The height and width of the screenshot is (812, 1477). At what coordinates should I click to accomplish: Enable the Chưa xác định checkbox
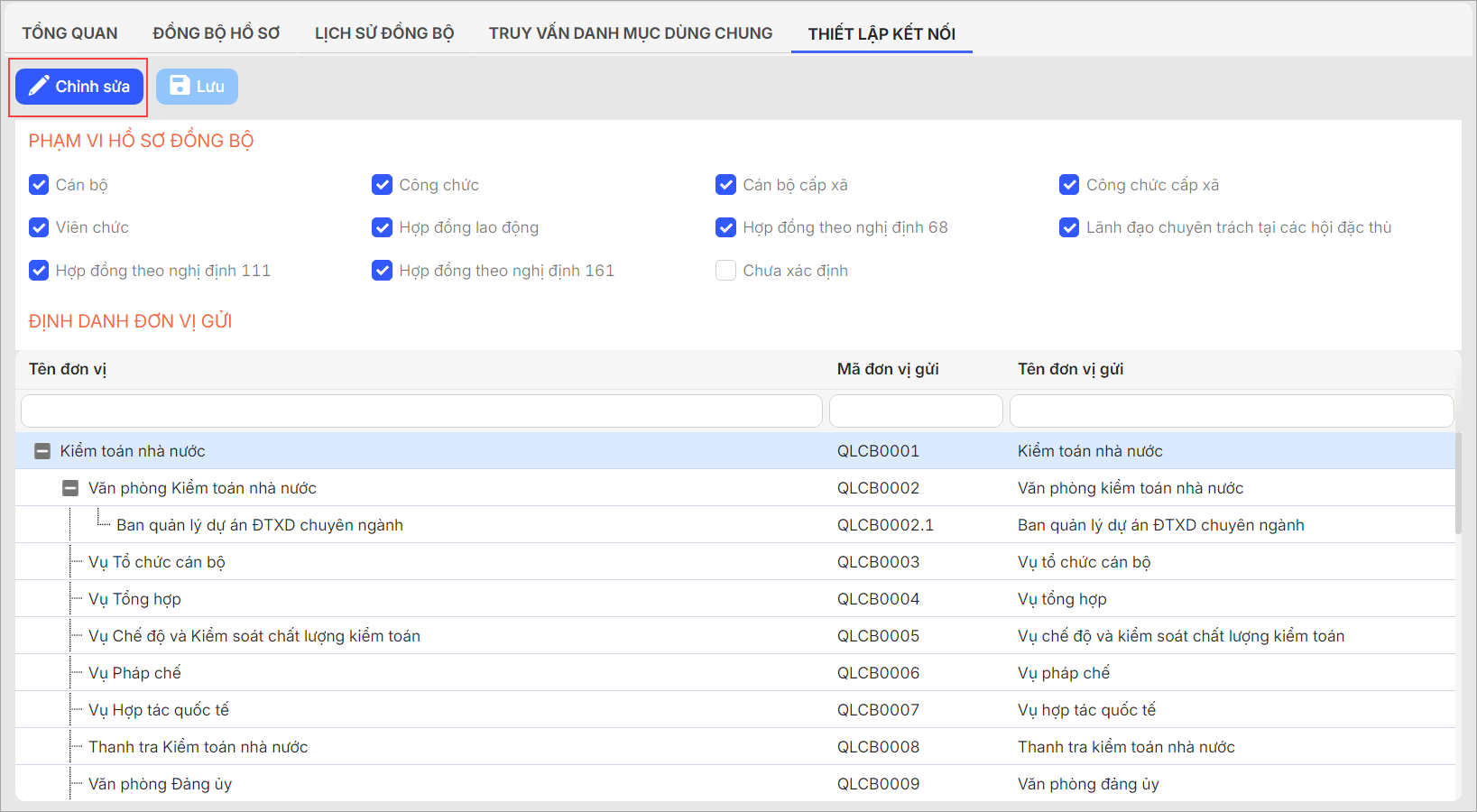click(725, 271)
